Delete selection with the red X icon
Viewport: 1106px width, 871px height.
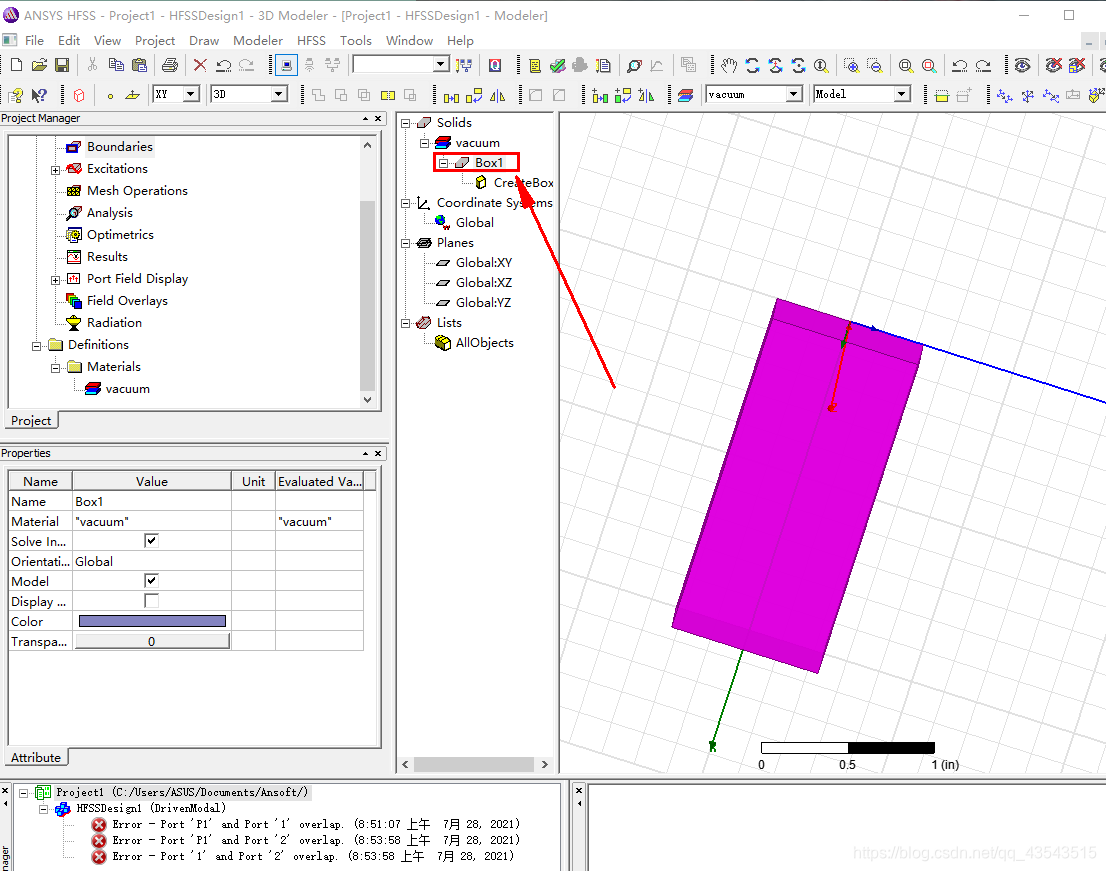coord(200,66)
